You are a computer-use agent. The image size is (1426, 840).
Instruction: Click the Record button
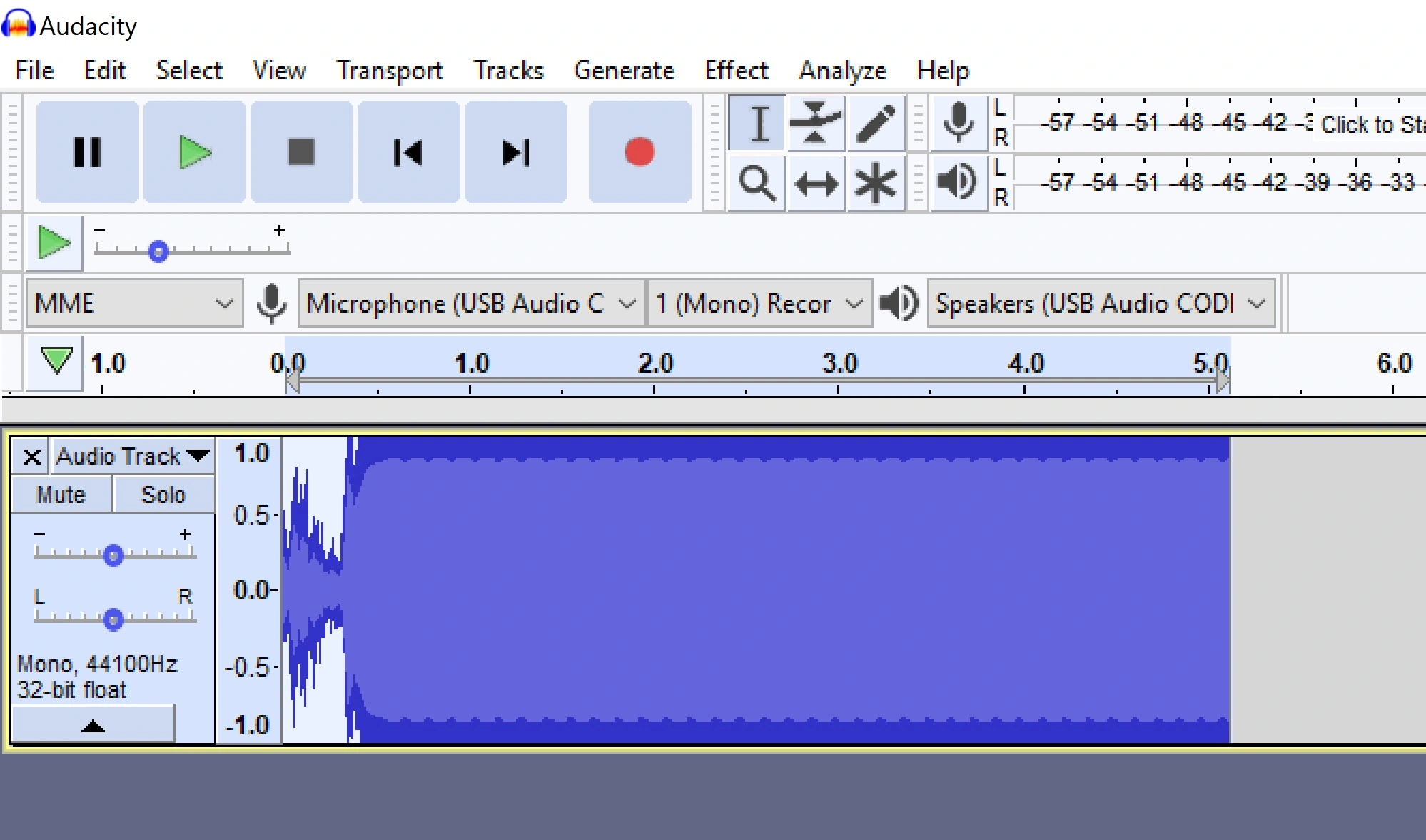pyautogui.click(x=639, y=152)
